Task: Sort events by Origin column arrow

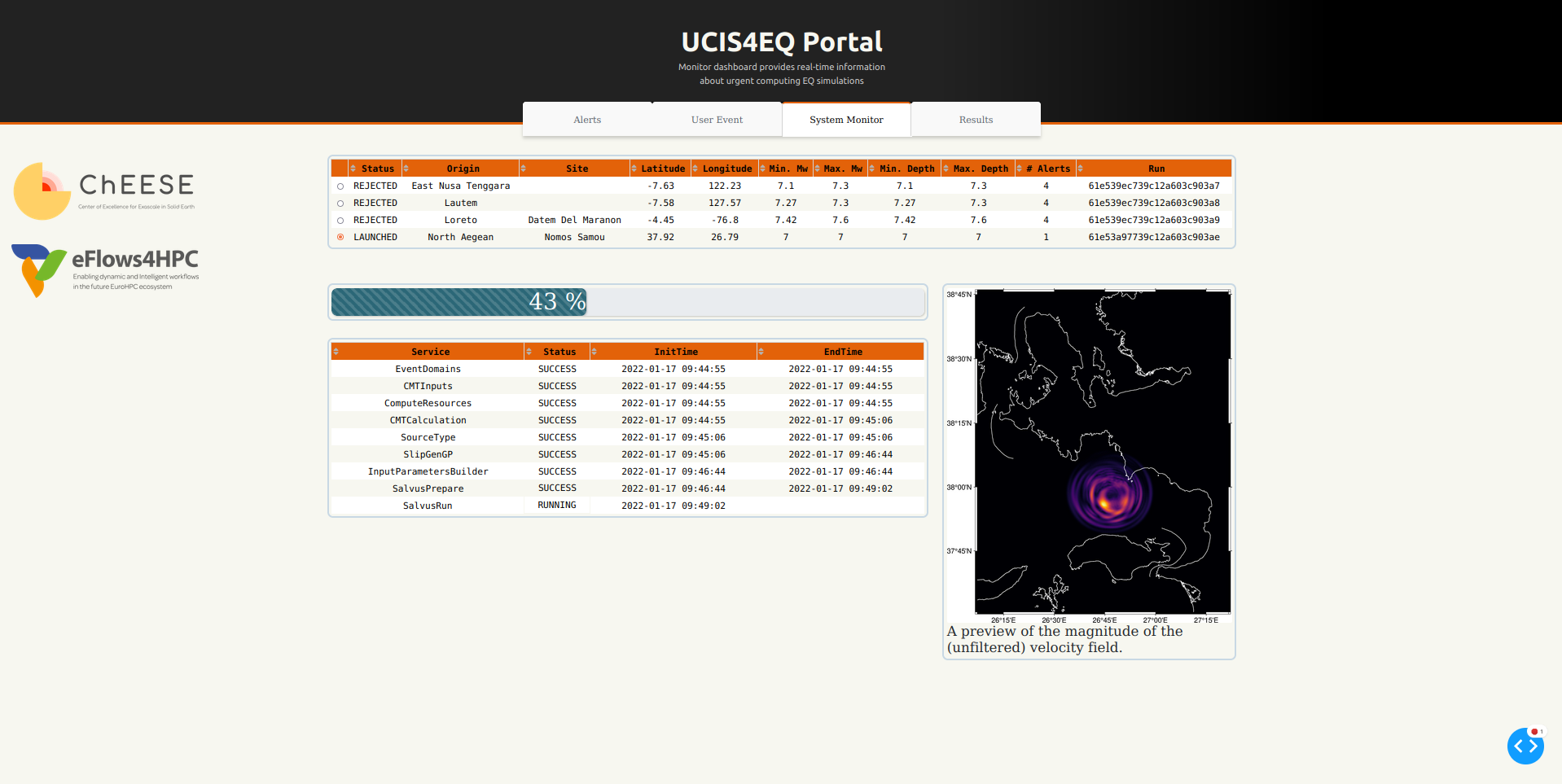Action: [406, 169]
